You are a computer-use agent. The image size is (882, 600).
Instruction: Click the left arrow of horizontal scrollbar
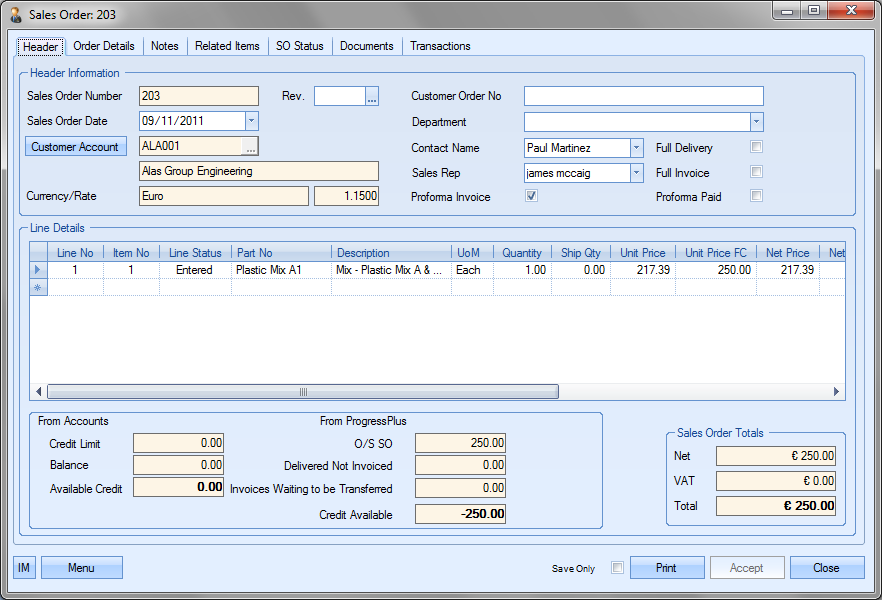click(x=40, y=392)
